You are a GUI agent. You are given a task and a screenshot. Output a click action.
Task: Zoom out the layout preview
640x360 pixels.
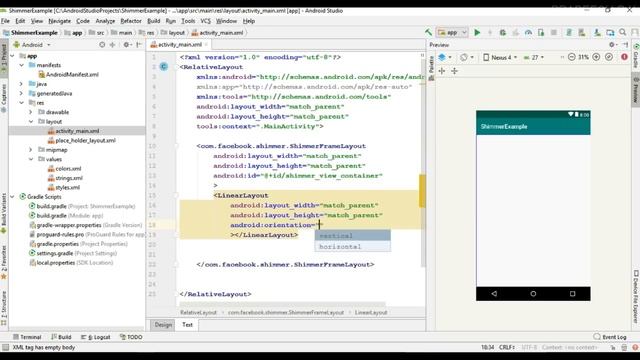point(572,58)
